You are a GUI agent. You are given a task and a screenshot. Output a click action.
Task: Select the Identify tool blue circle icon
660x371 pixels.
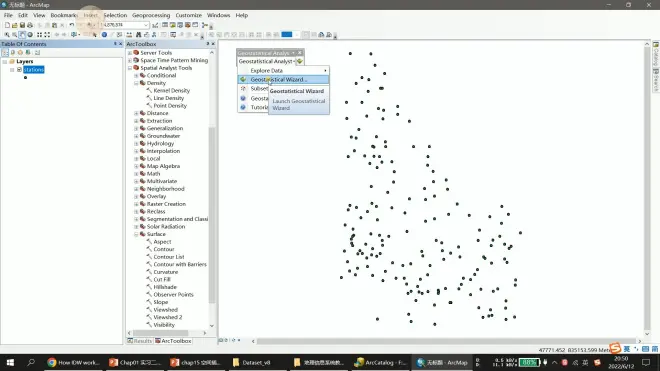pos(104,35)
